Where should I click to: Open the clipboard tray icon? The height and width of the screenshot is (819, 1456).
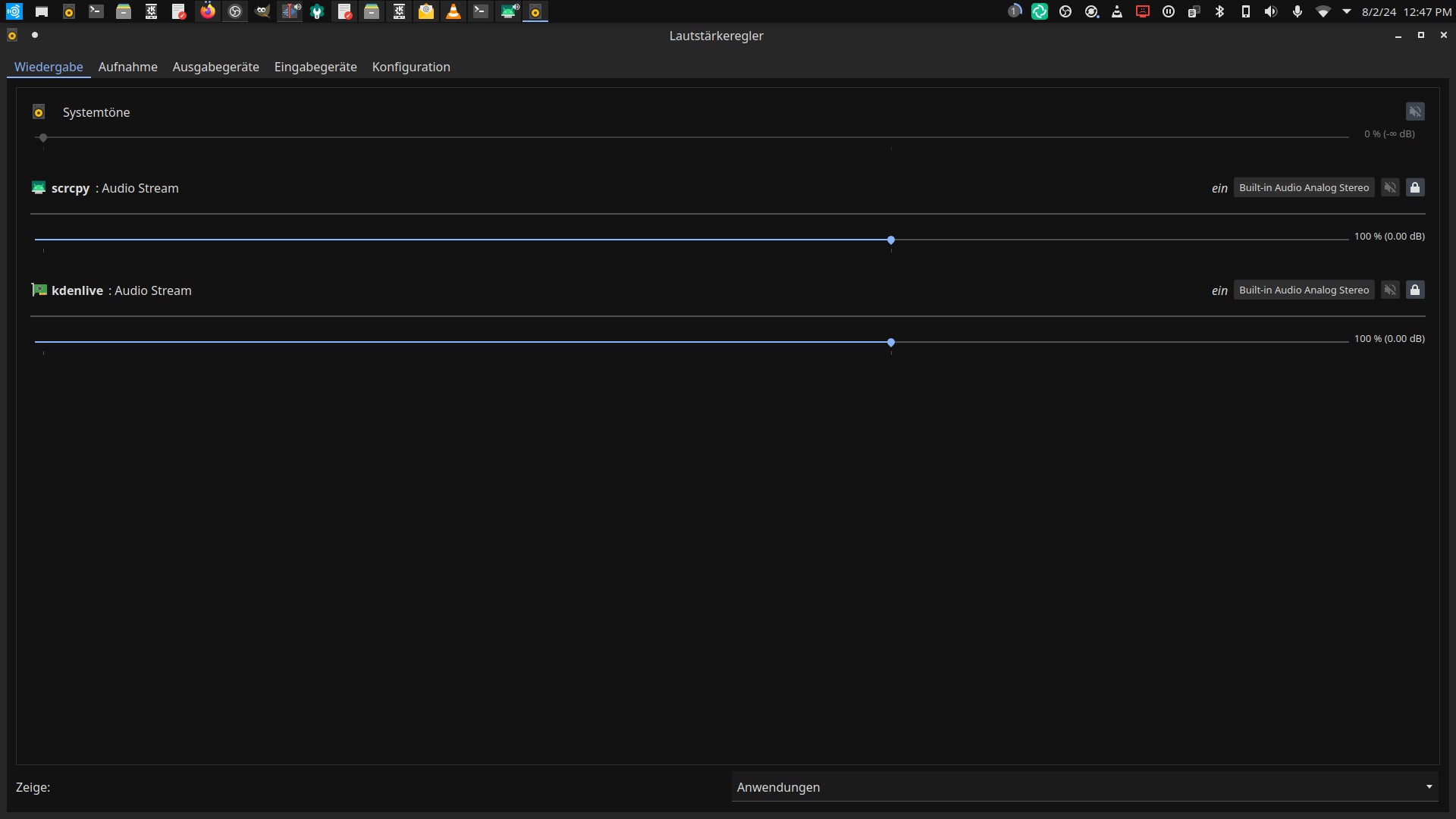[1194, 11]
